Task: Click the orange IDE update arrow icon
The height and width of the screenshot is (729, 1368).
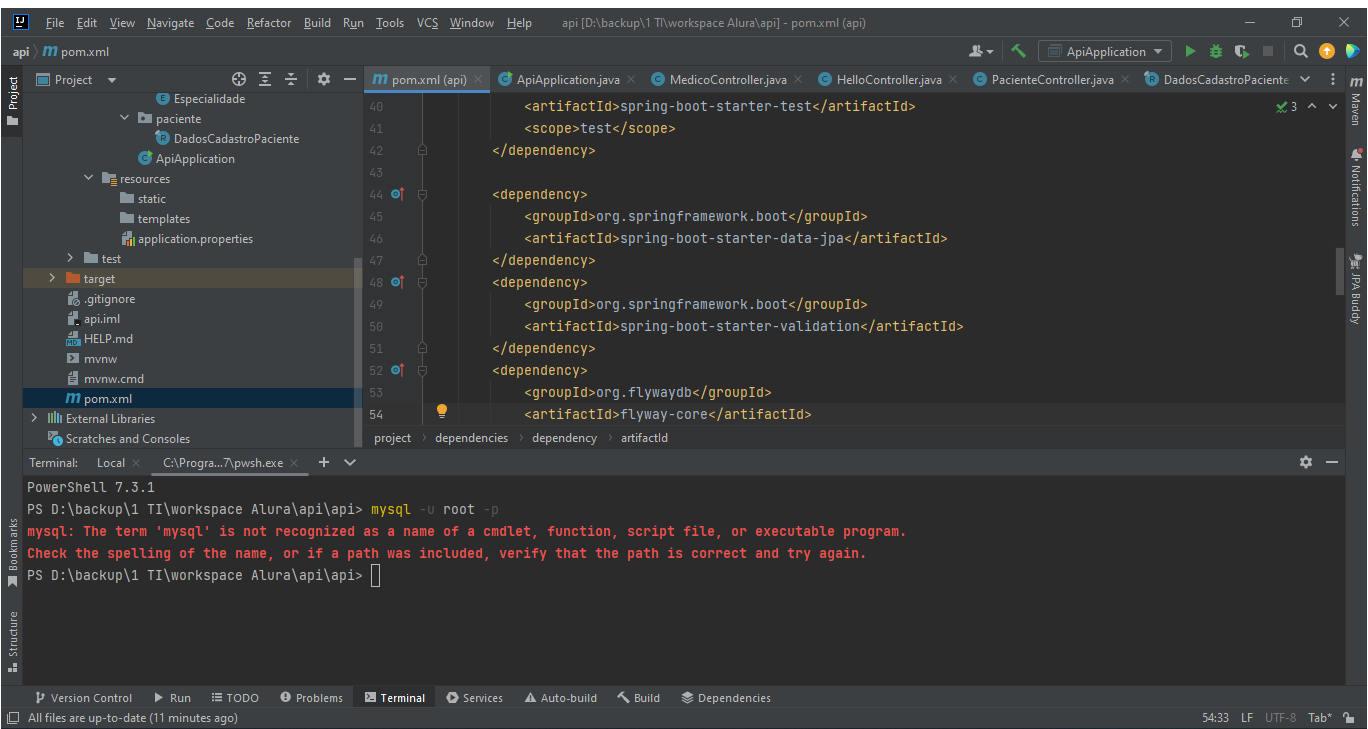Action: (x=1327, y=51)
